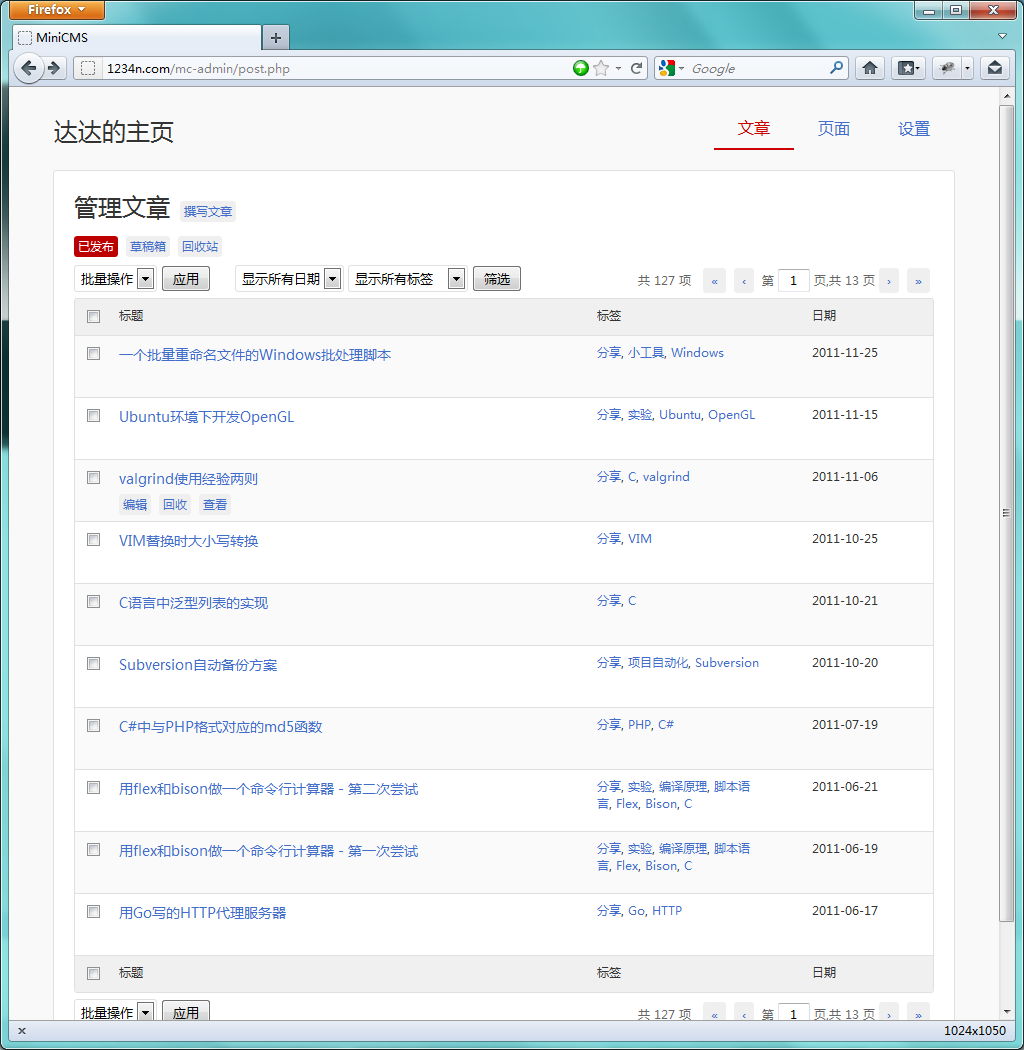
Task: Open the Bookmarks menu toolbar icon
Action: click(908, 68)
